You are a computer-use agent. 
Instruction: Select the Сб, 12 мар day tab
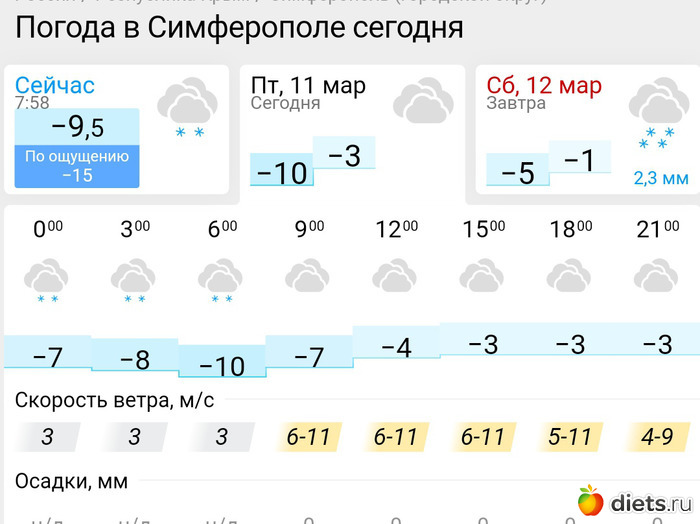544,86
